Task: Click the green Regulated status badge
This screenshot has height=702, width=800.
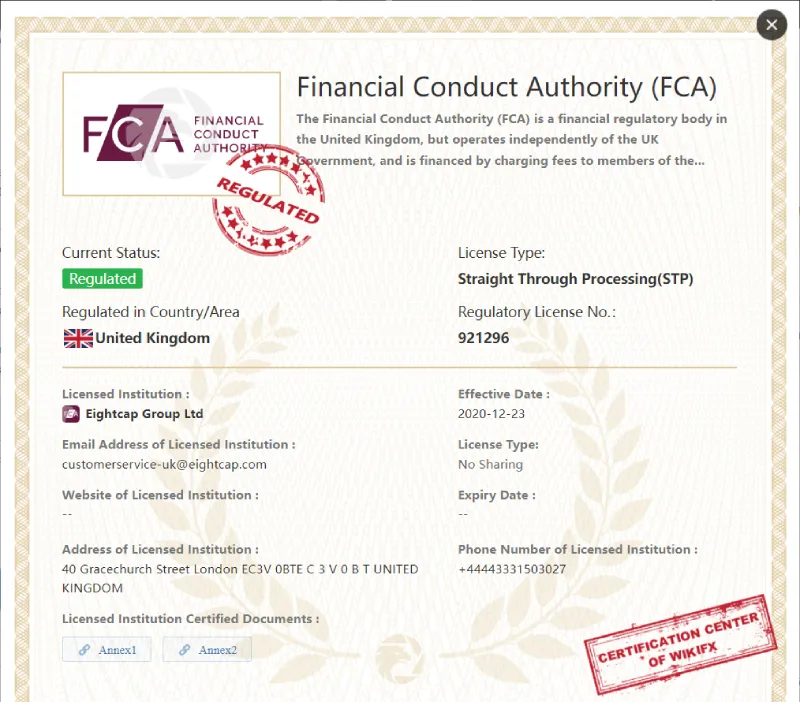Action: 103,279
